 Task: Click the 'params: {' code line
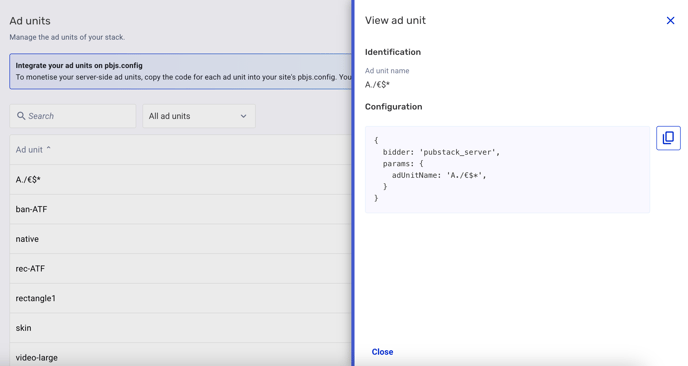coord(403,164)
